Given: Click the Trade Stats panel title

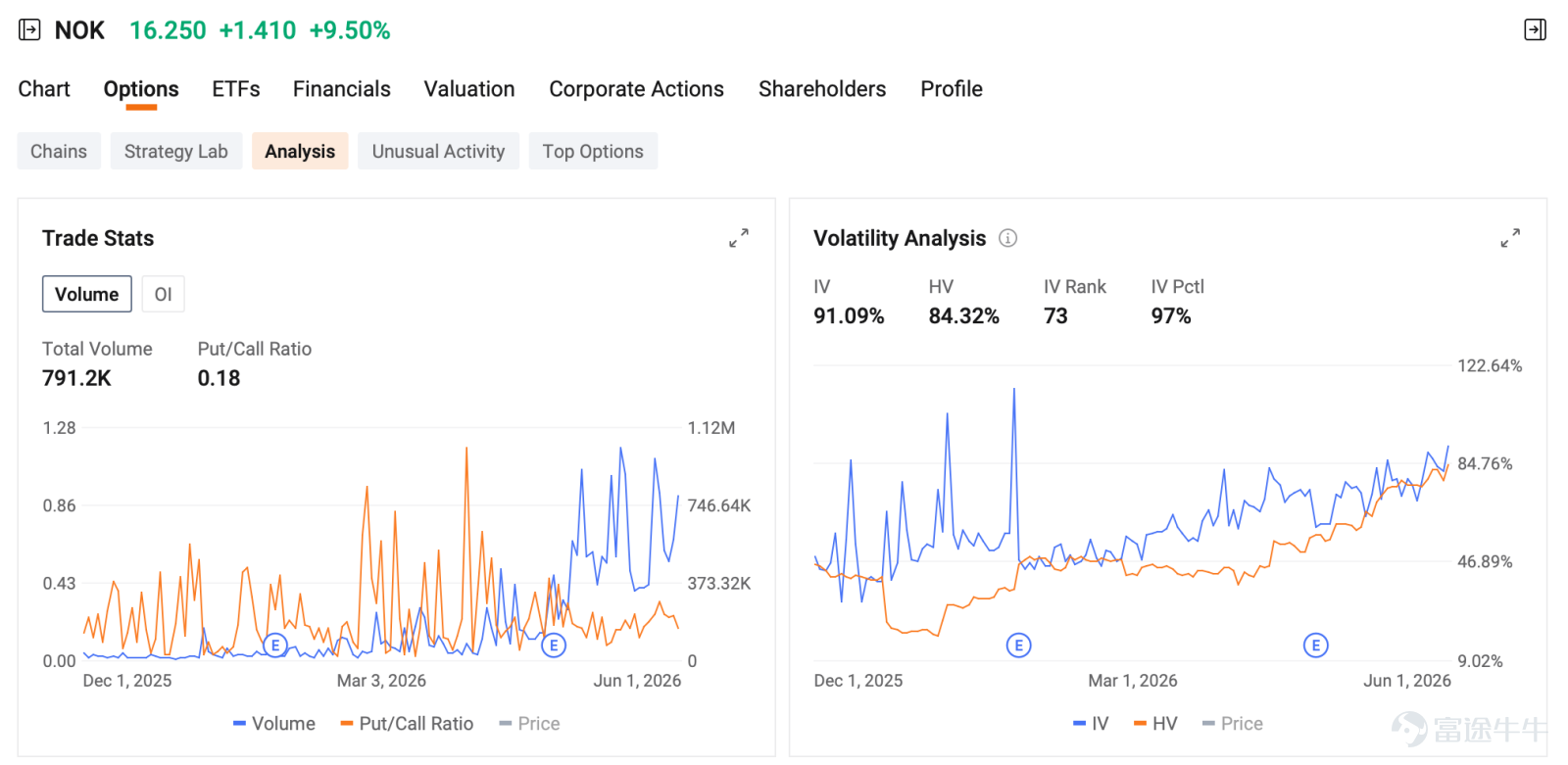Looking at the screenshot, I should (98, 238).
